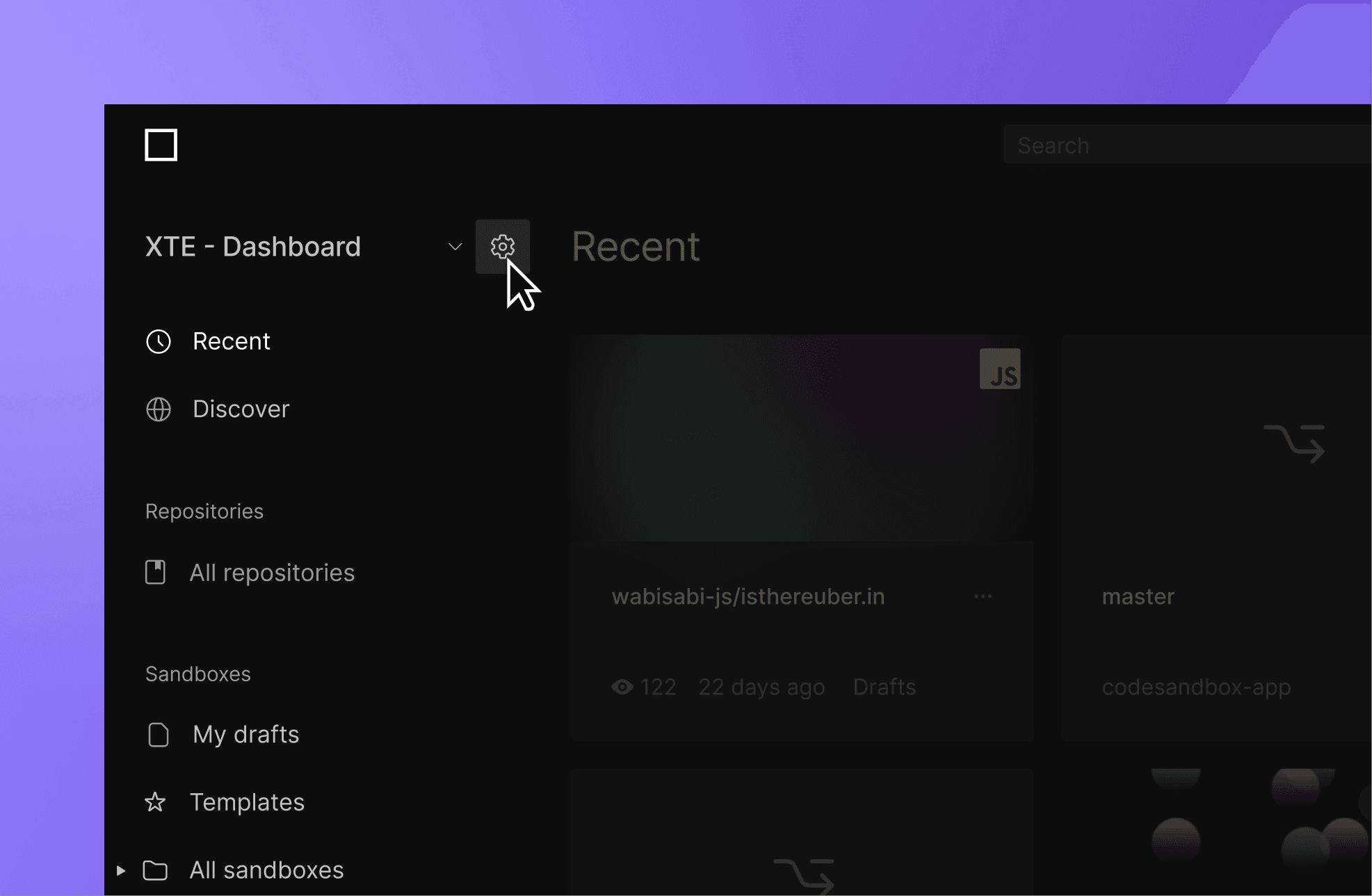Click the eye icon showing sandbox view count
The image size is (1372, 896).
tap(622, 687)
